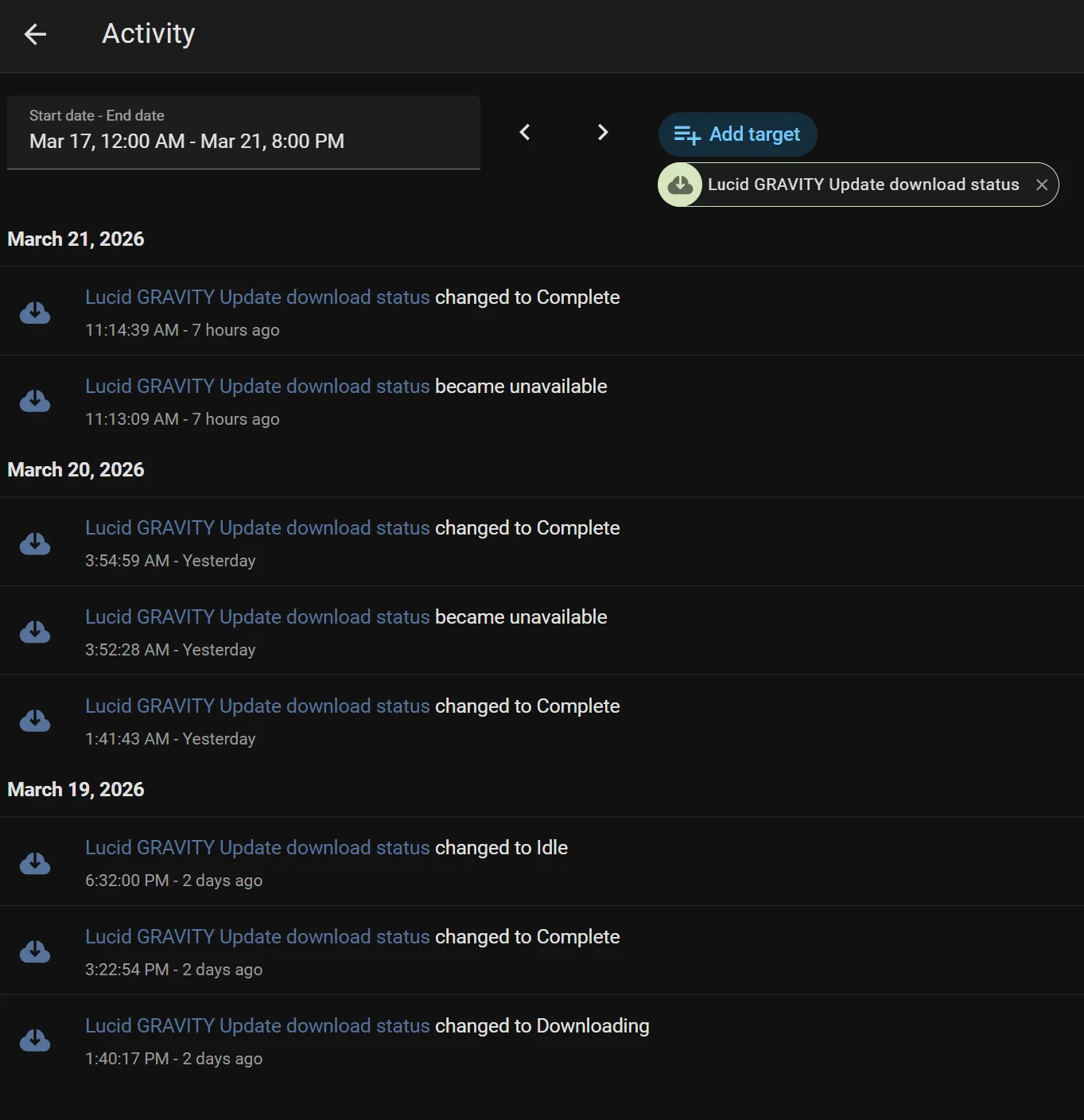Click the 11:14:39 AM - 7 hours ago timestamp
The height and width of the screenshot is (1120, 1084).
pyautogui.click(x=182, y=330)
